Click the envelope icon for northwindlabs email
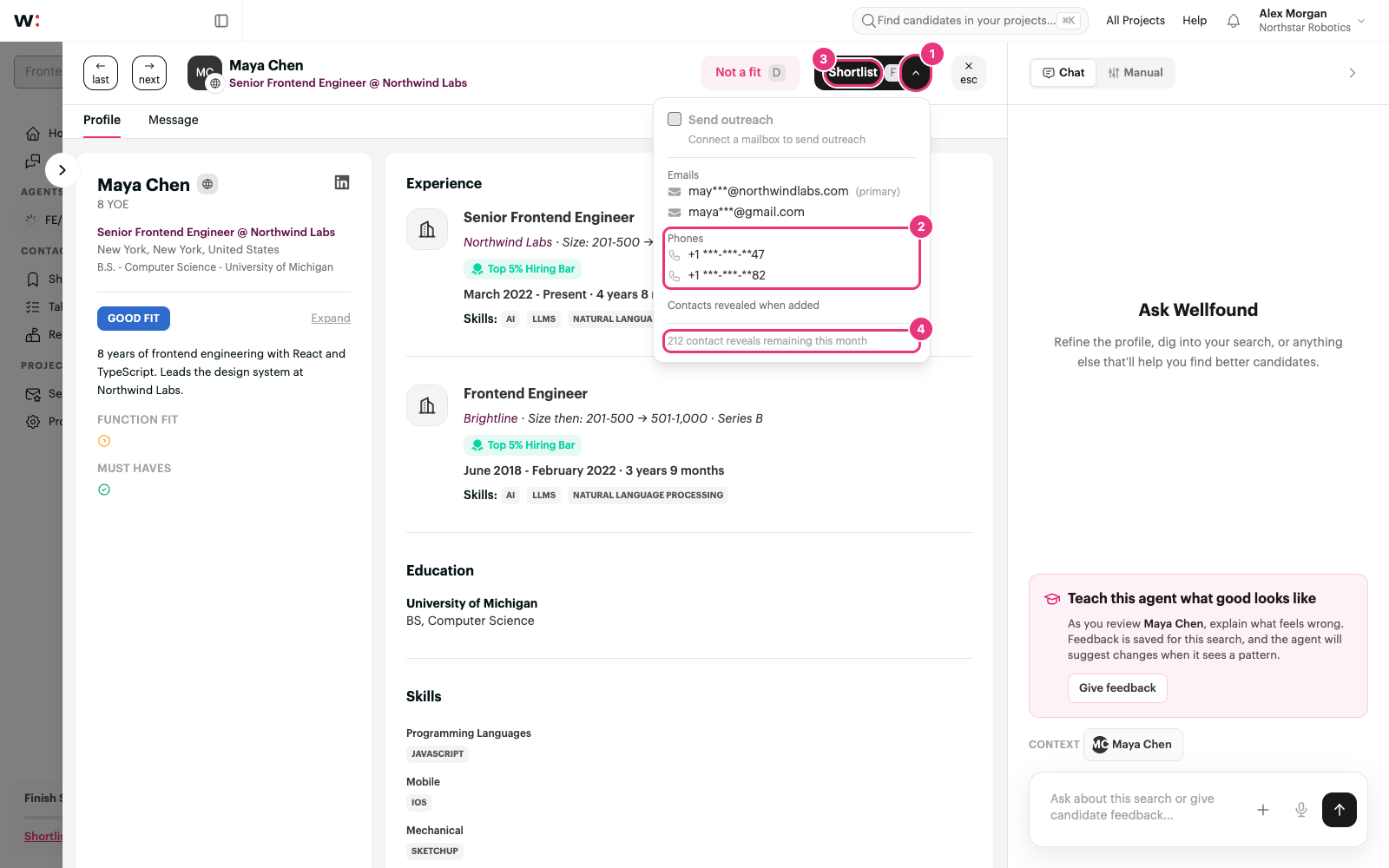 tap(675, 192)
